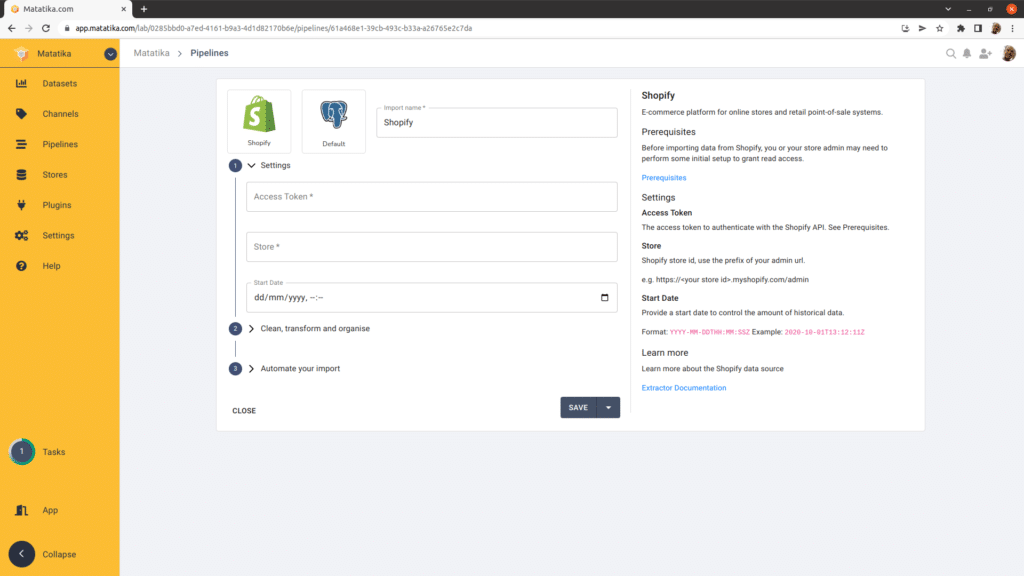This screenshot has height=576, width=1024.
Task: Go to Datasets in the sidebar
Action: [x=59, y=83]
